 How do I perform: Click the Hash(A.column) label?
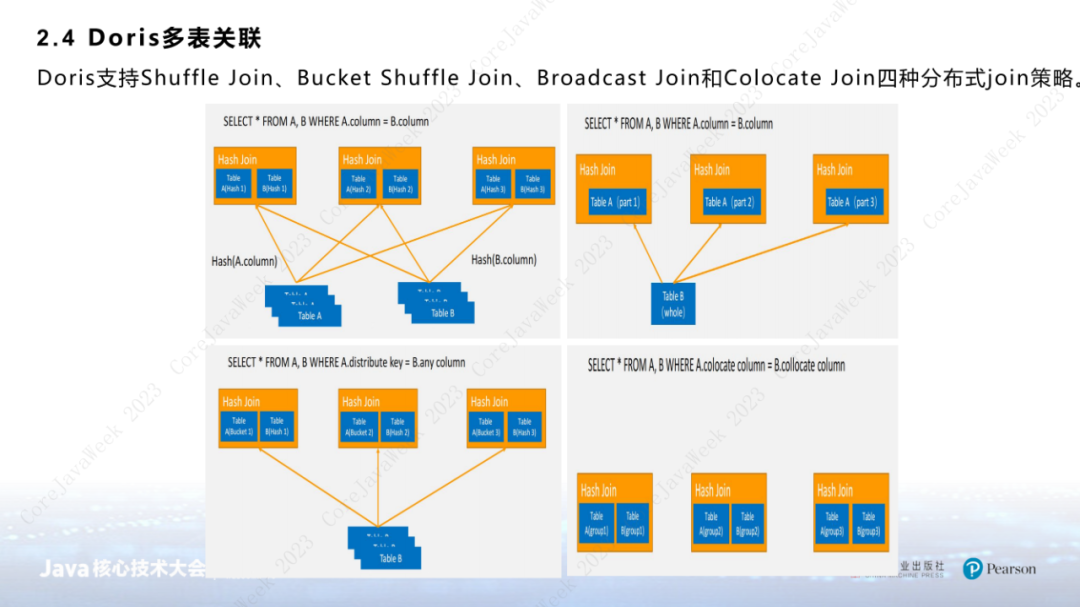tap(244, 261)
